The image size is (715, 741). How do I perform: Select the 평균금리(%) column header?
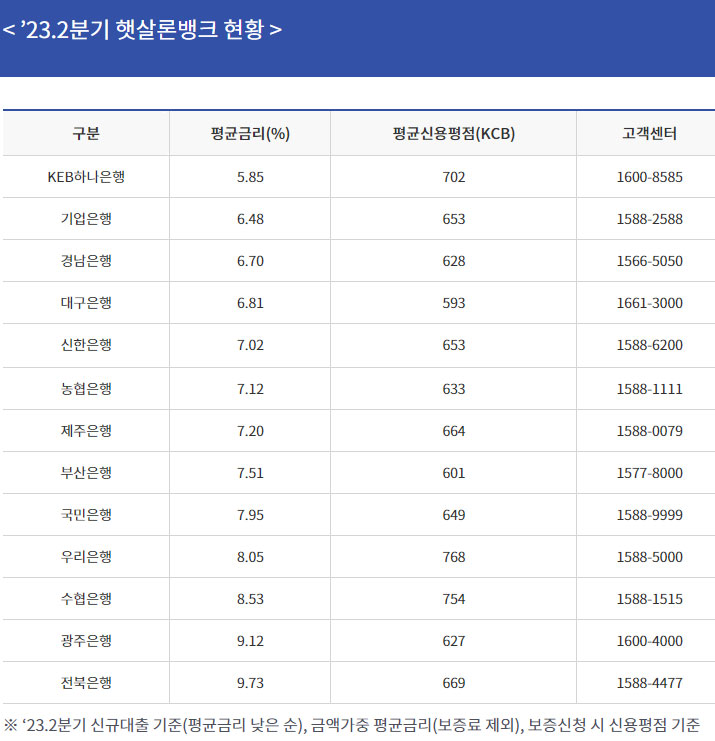click(250, 133)
